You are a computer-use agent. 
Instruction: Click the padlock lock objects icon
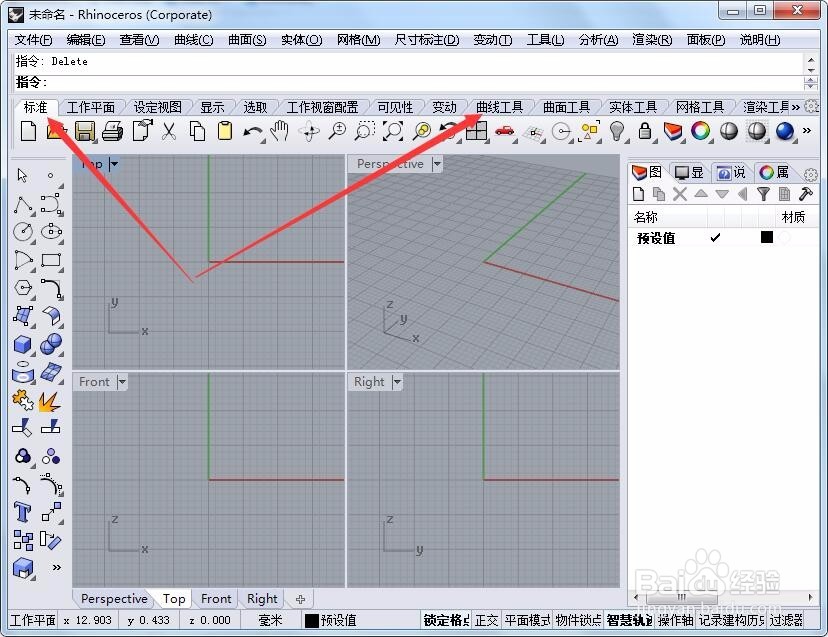(x=645, y=131)
